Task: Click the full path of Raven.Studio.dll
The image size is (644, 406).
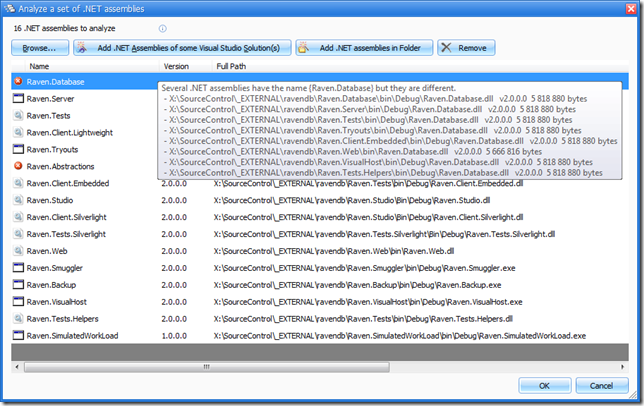Action: tap(352, 200)
